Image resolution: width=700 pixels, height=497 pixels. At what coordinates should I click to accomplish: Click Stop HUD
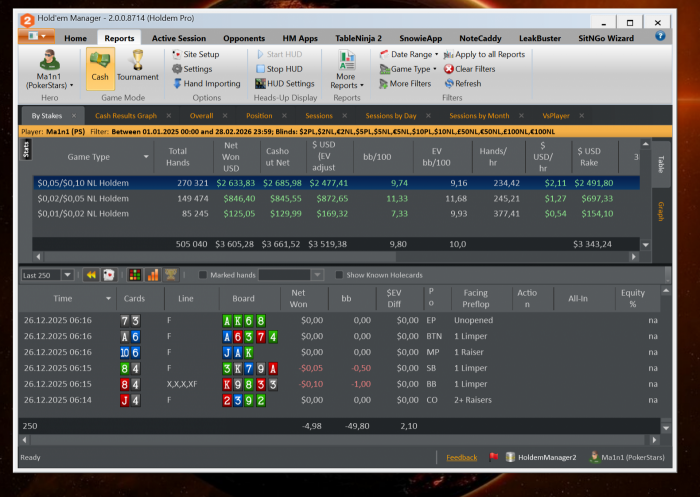point(279,69)
